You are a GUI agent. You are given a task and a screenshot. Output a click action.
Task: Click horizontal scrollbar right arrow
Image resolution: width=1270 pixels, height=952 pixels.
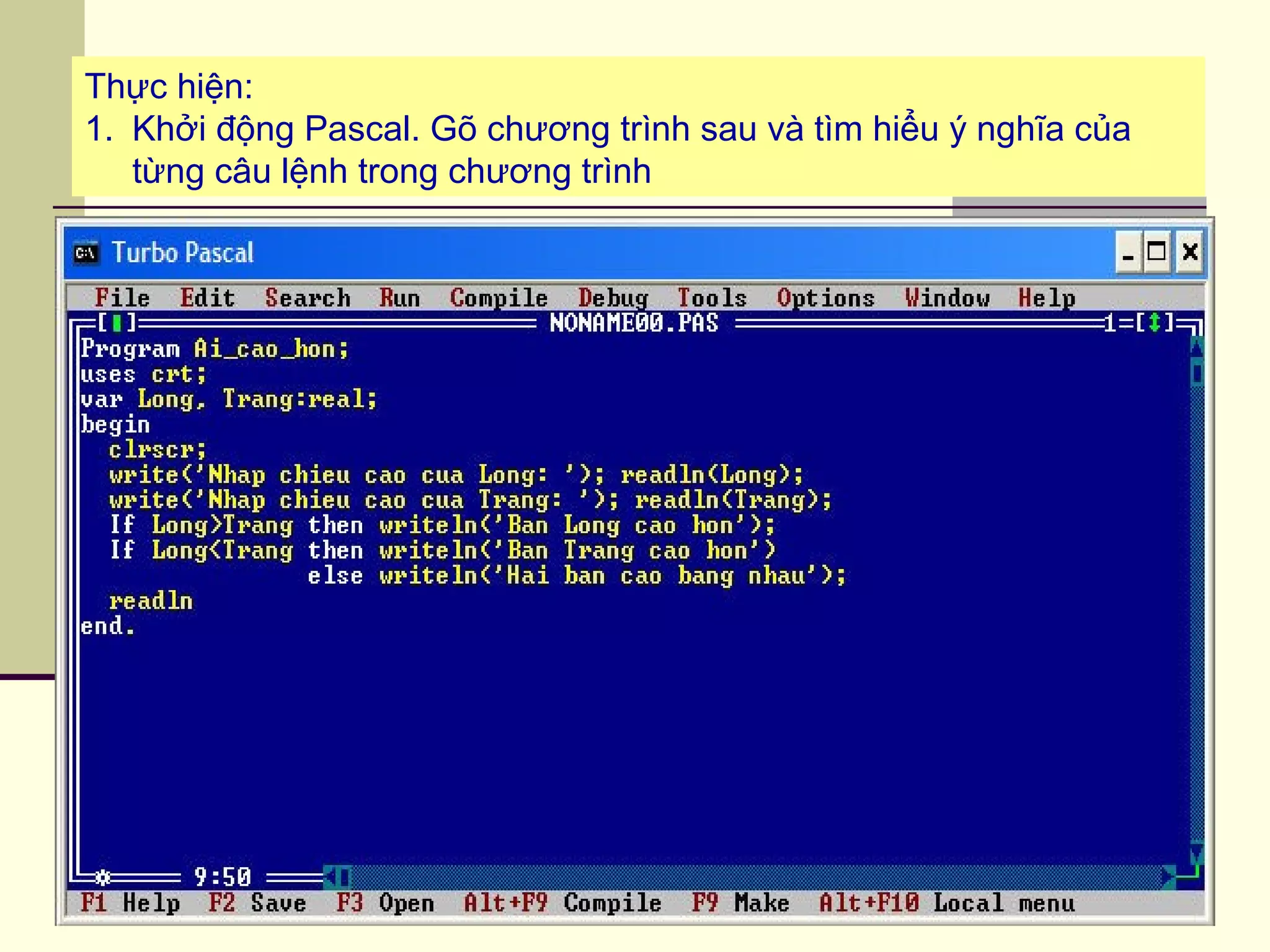coord(1168,877)
